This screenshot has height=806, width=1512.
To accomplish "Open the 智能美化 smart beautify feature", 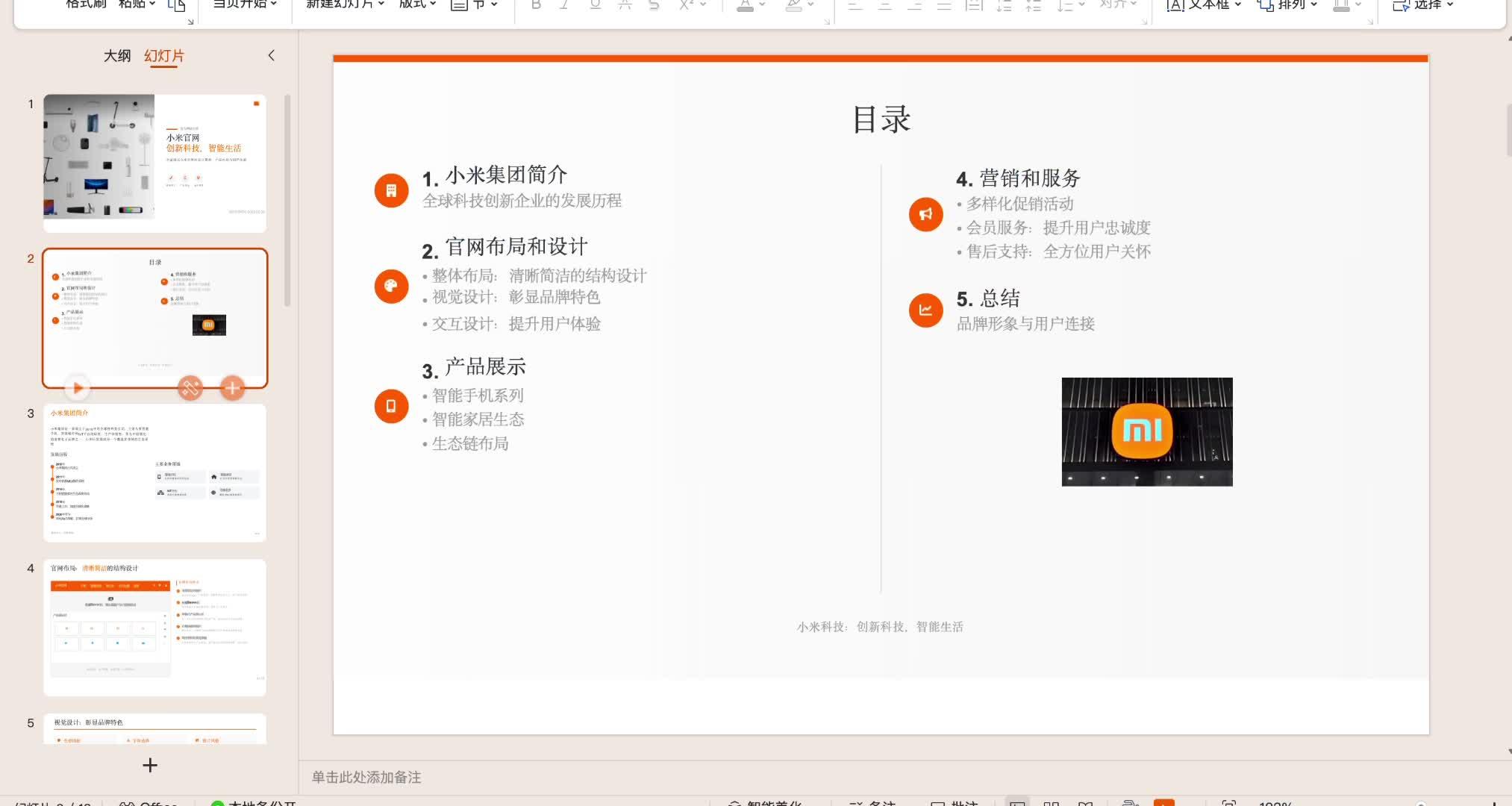I will coord(763,804).
